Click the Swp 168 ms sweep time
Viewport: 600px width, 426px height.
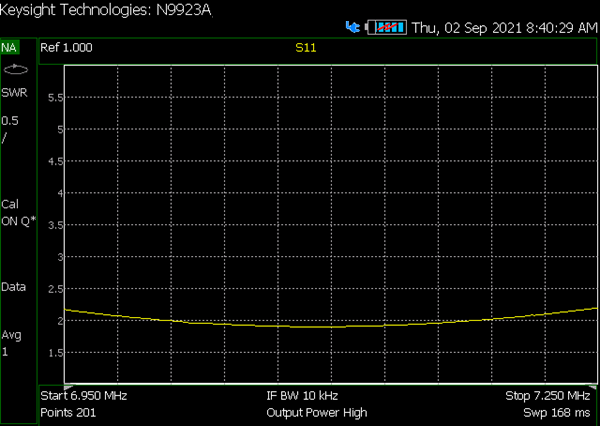(x=557, y=413)
